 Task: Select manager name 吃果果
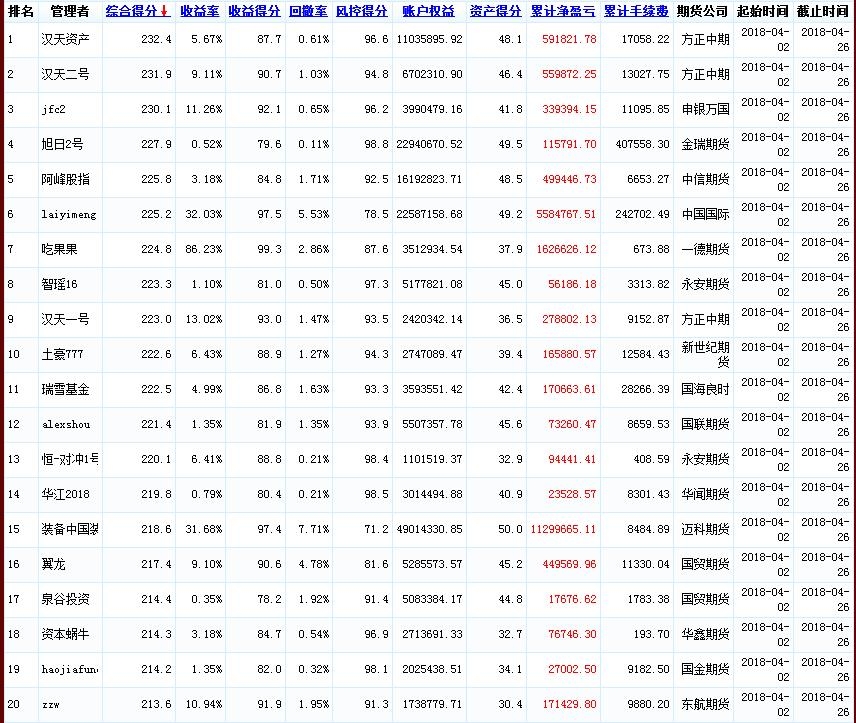60,249
